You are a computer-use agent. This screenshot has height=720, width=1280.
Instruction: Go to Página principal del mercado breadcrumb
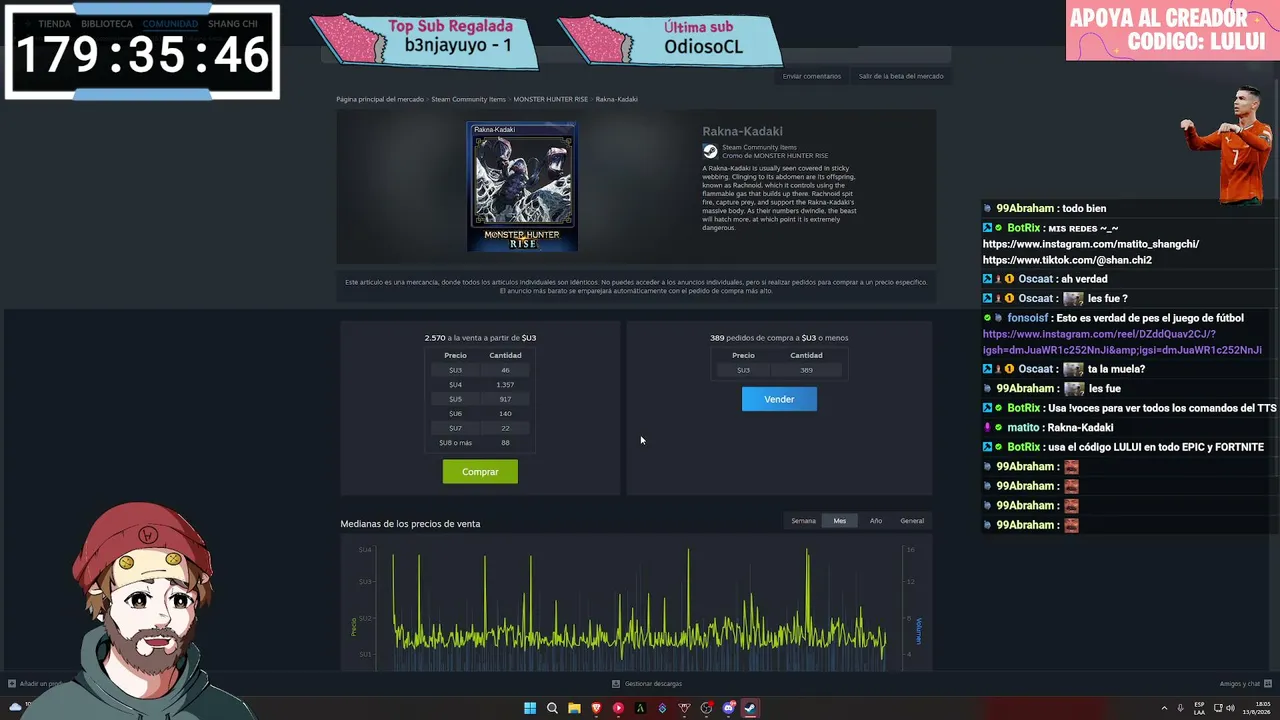pyautogui.click(x=380, y=99)
